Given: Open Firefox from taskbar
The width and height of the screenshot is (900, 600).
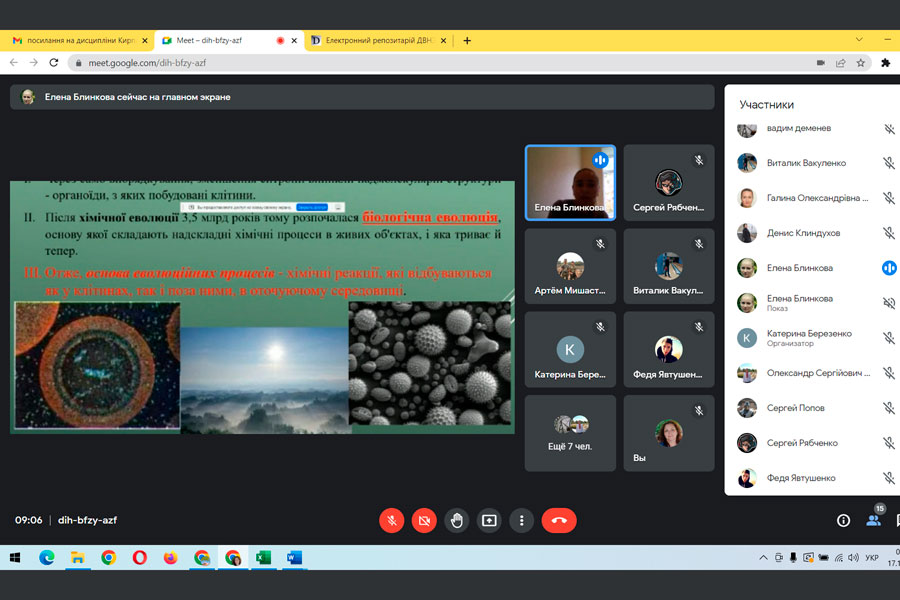Looking at the screenshot, I should tap(170, 558).
